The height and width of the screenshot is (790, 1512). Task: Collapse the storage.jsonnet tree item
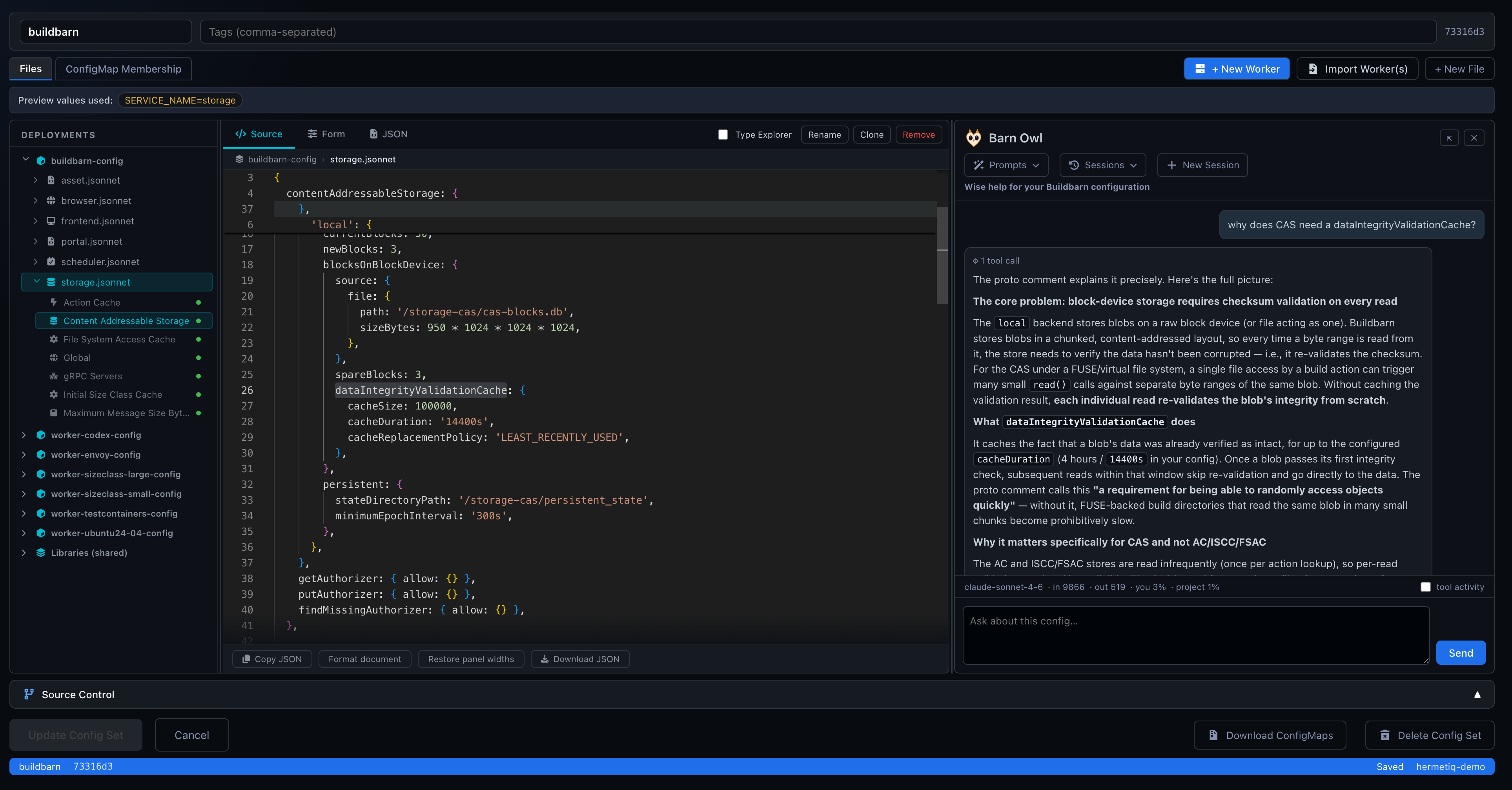37,282
